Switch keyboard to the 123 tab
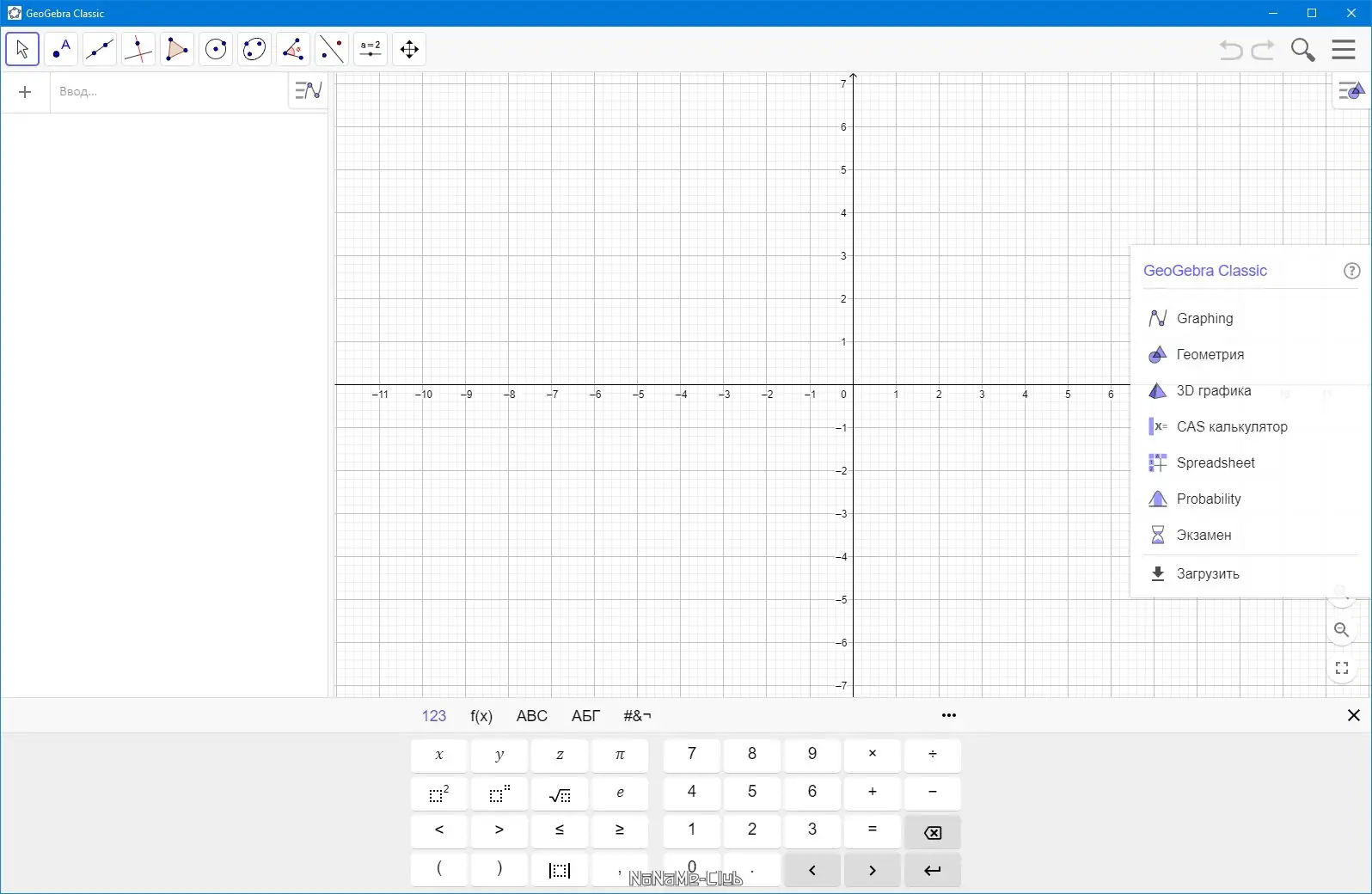Screen dimensions: 1372x894 click(434, 716)
